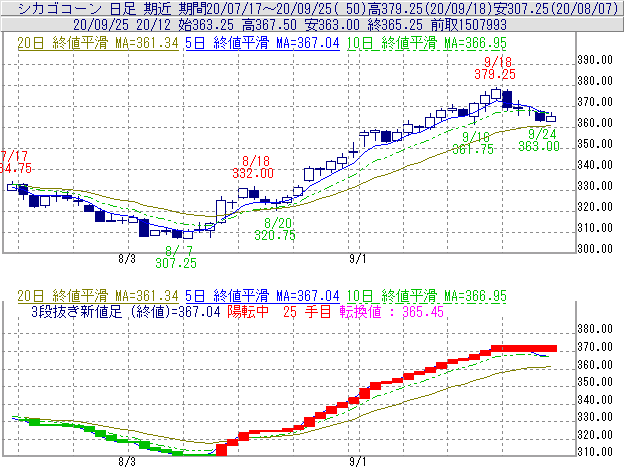624x474 pixels.
Task: Click the 8/3 date label under 新値足 chart
Action: pyautogui.click(x=127, y=462)
